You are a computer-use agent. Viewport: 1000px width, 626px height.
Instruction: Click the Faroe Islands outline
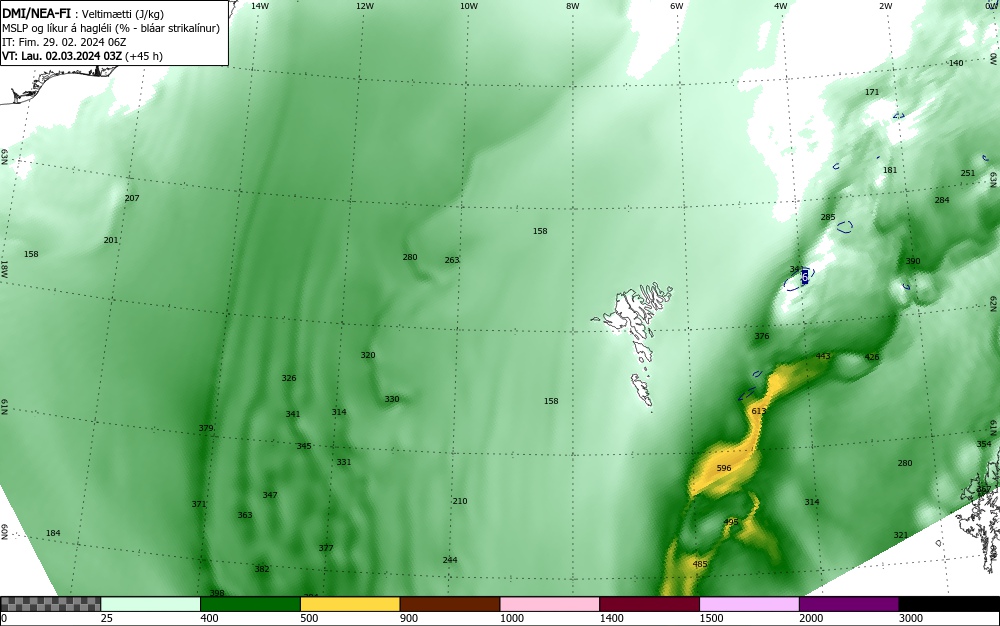tap(633, 344)
